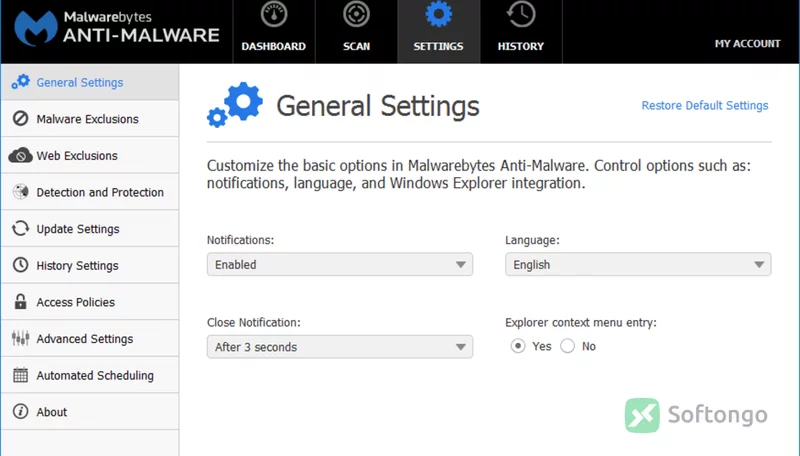Image resolution: width=800 pixels, height=456 pixels.
Task: Switch to the DASHBOARD tab
Action: coord(274,32)
